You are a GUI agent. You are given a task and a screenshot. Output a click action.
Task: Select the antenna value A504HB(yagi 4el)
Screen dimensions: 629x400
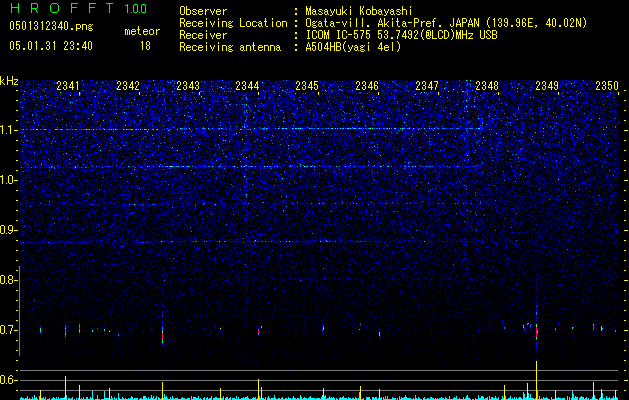coord(353,47)
